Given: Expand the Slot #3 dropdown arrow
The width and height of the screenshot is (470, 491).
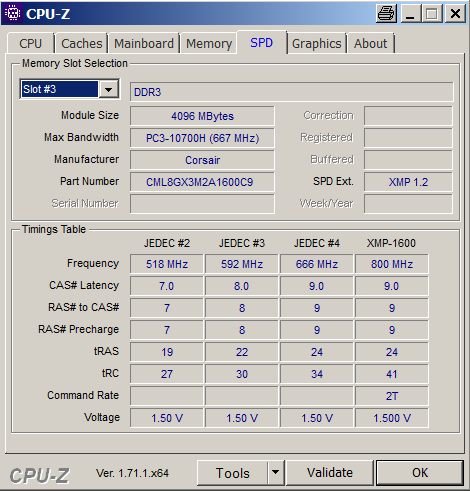Looking at the screenshot, I should pos(108,89).
